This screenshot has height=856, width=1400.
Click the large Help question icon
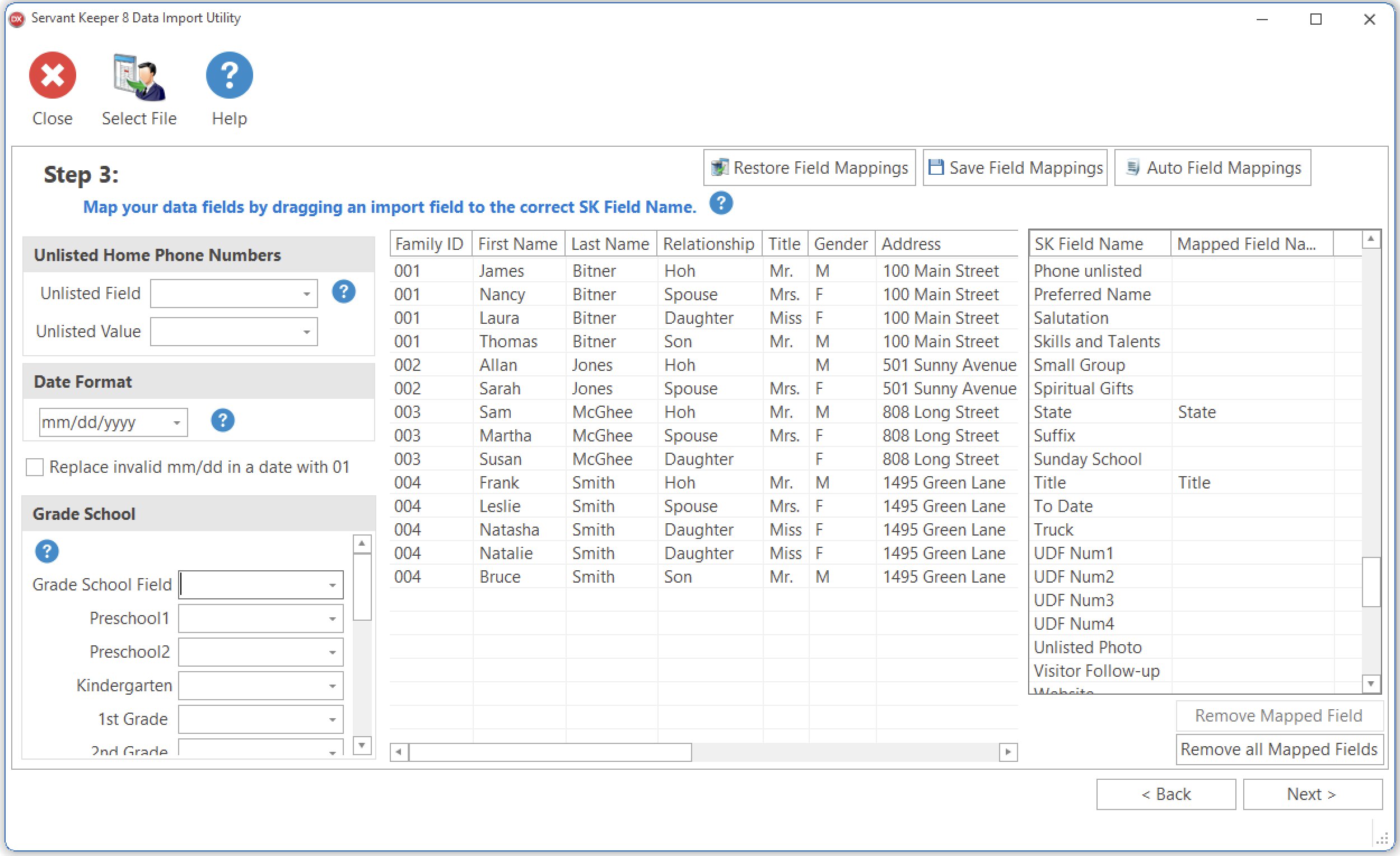click(229, 75)
